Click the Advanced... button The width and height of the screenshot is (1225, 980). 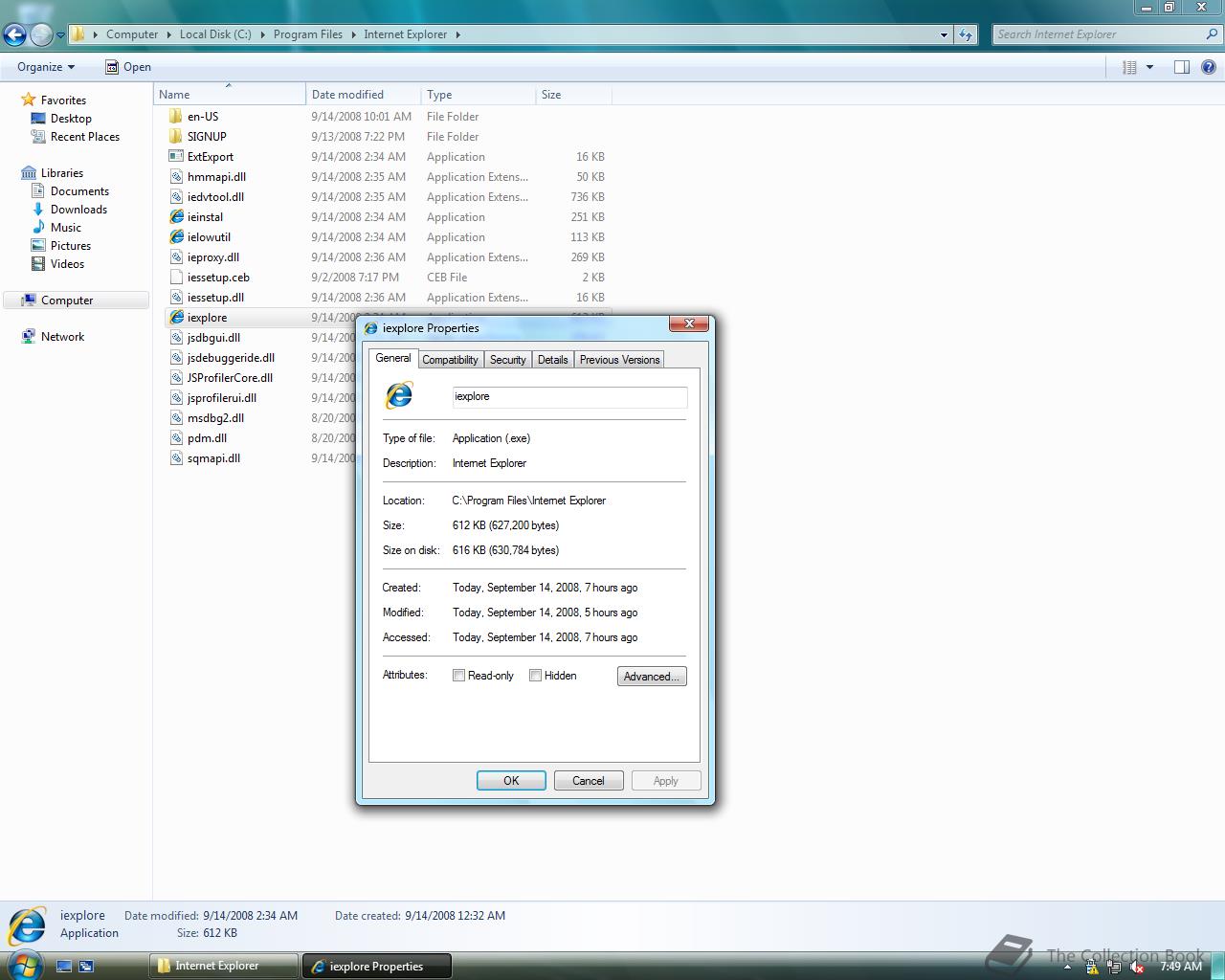(652, 677)
